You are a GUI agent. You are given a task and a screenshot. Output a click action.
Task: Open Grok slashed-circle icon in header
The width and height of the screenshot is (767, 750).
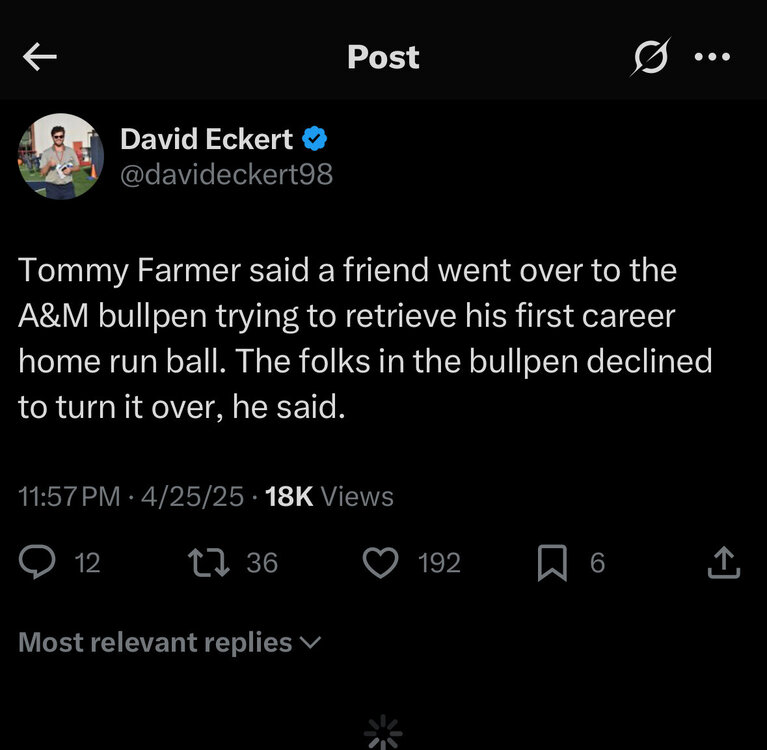[651, 58]
